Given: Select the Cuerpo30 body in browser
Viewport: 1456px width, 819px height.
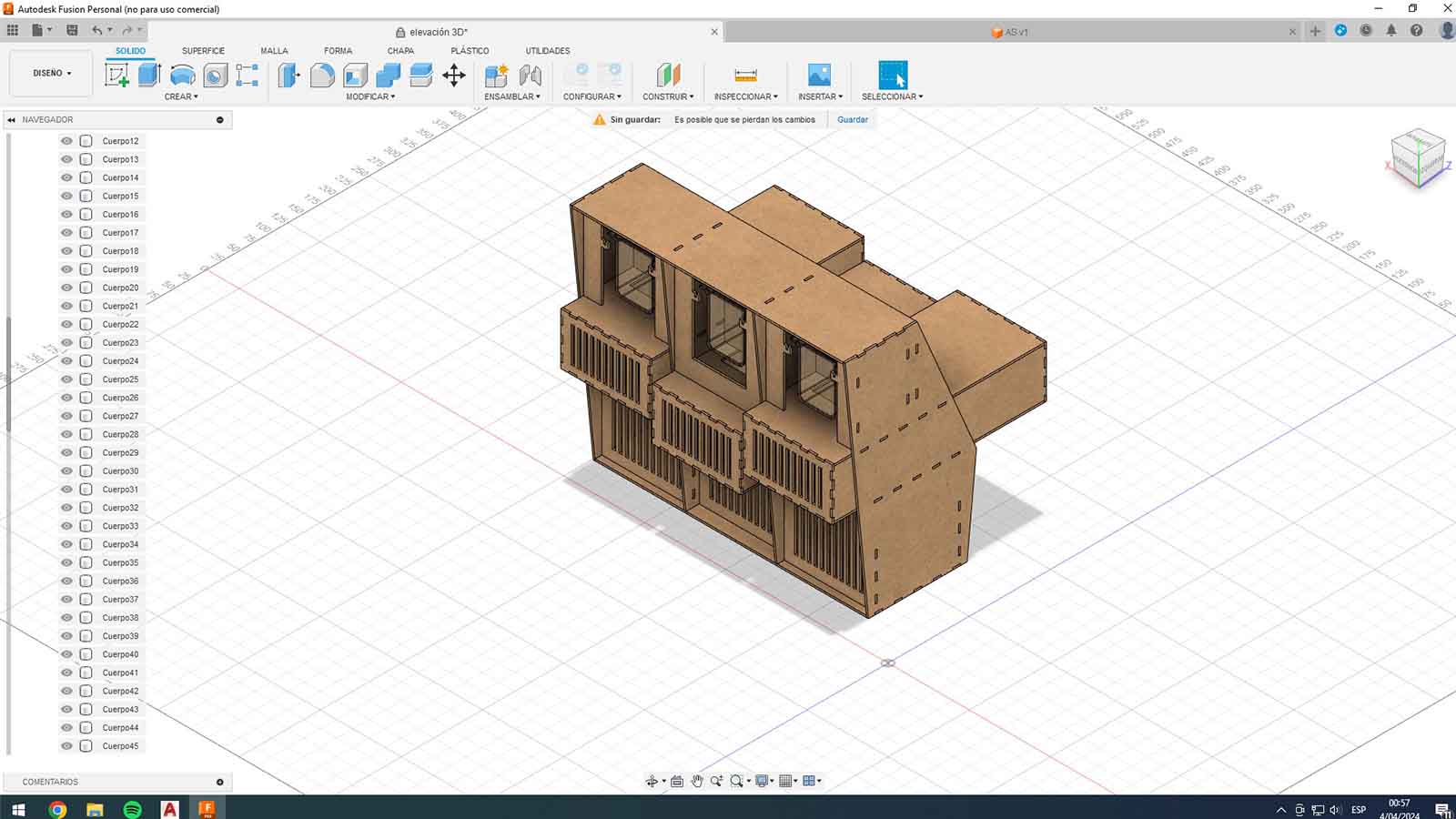Looking at the screenshot, I should pyautogui.click(x=120, y=470).
